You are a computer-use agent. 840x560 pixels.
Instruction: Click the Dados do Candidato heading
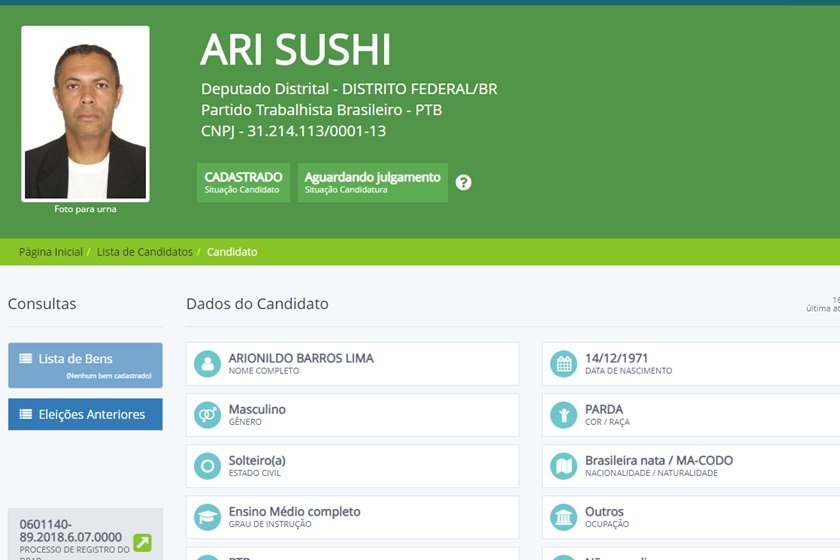257,304
